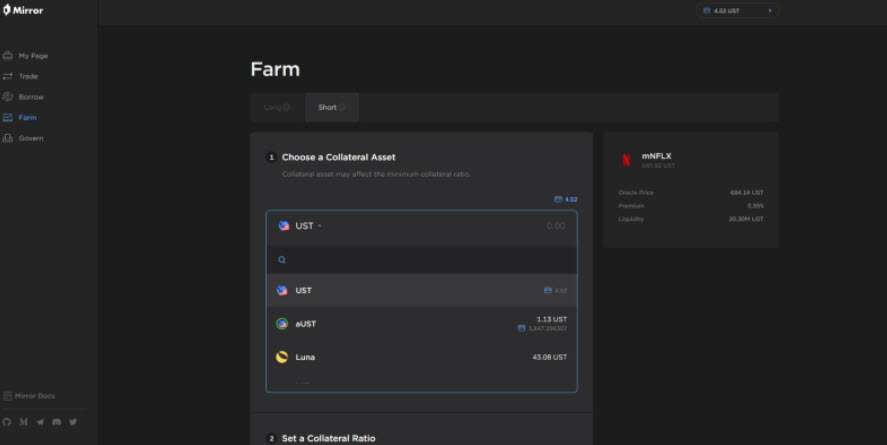Click the Farm page heading
The width and height of the screenshot is (887, 445).
pyautogui.click(x=275, y=70)
